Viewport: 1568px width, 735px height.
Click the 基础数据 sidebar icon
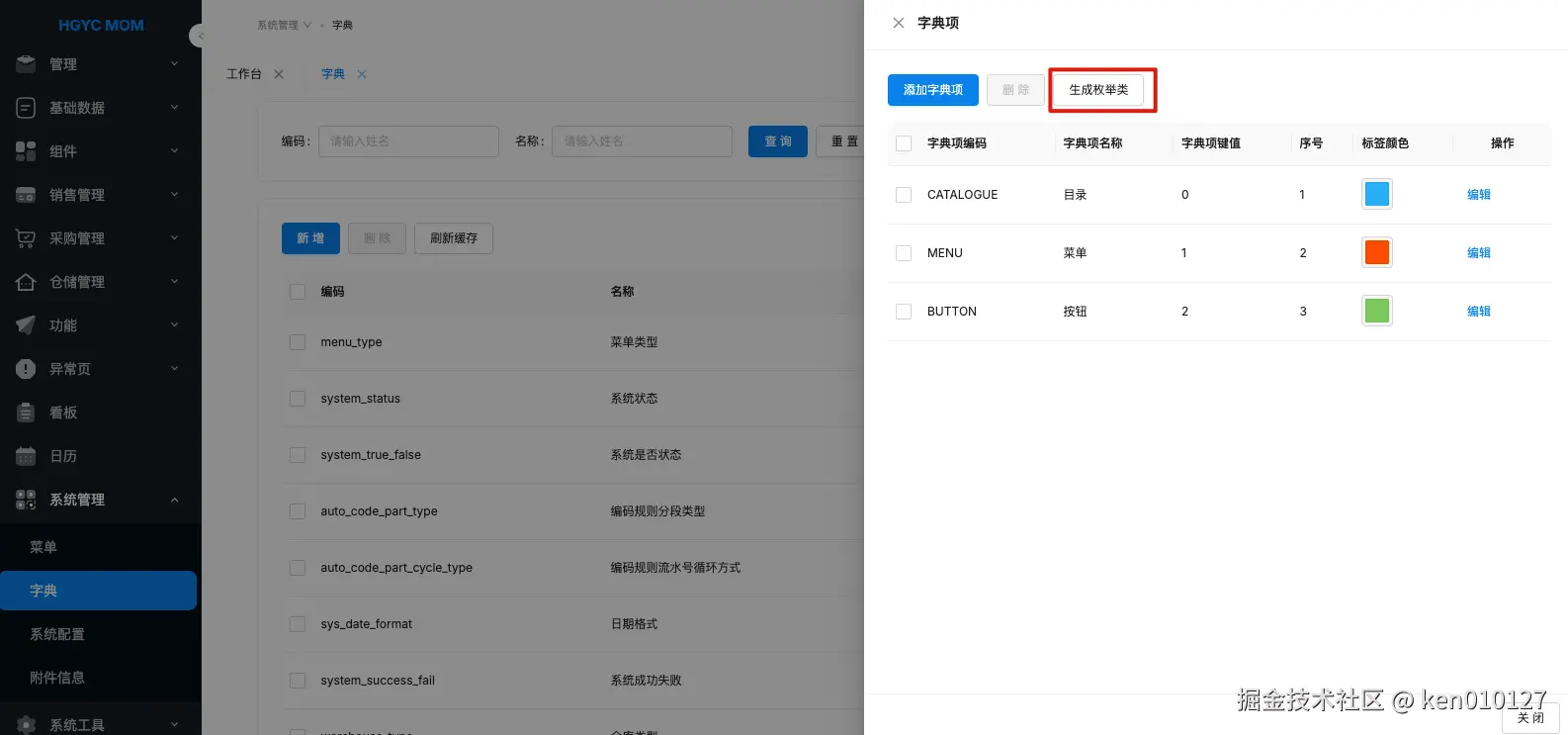(26, 108)
